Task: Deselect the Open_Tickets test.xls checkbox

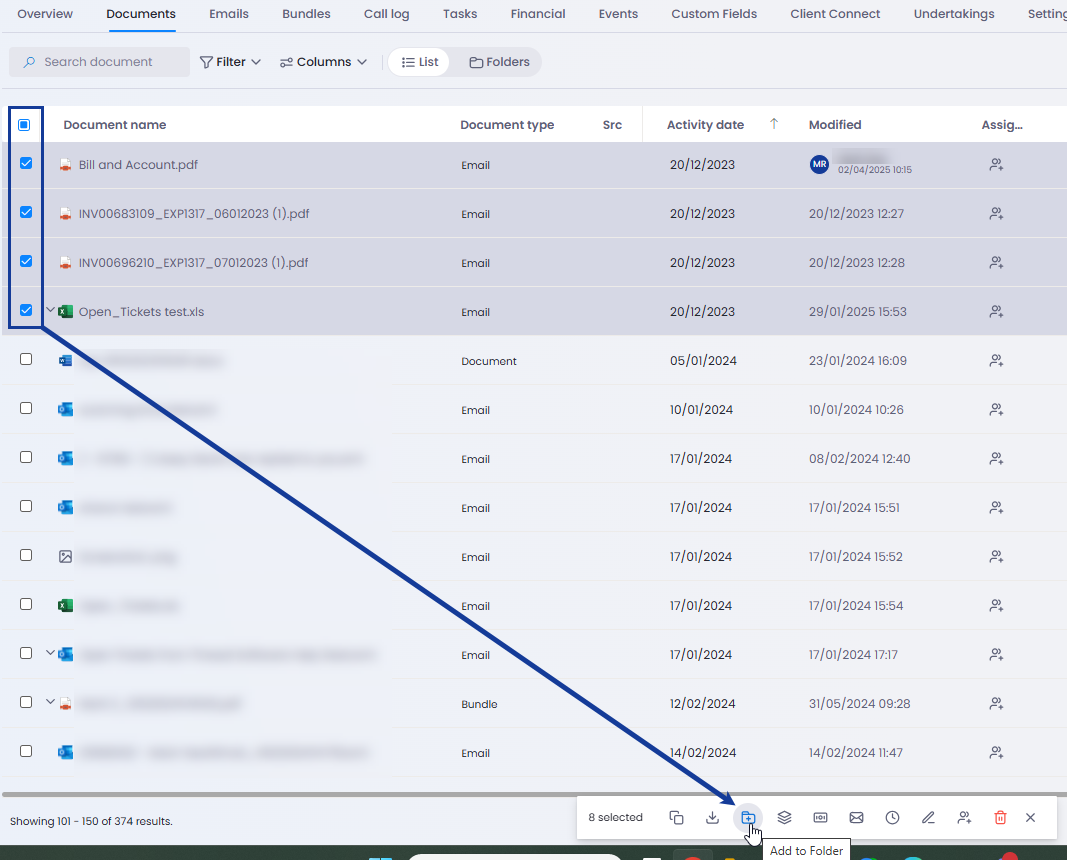Action: 26,310
